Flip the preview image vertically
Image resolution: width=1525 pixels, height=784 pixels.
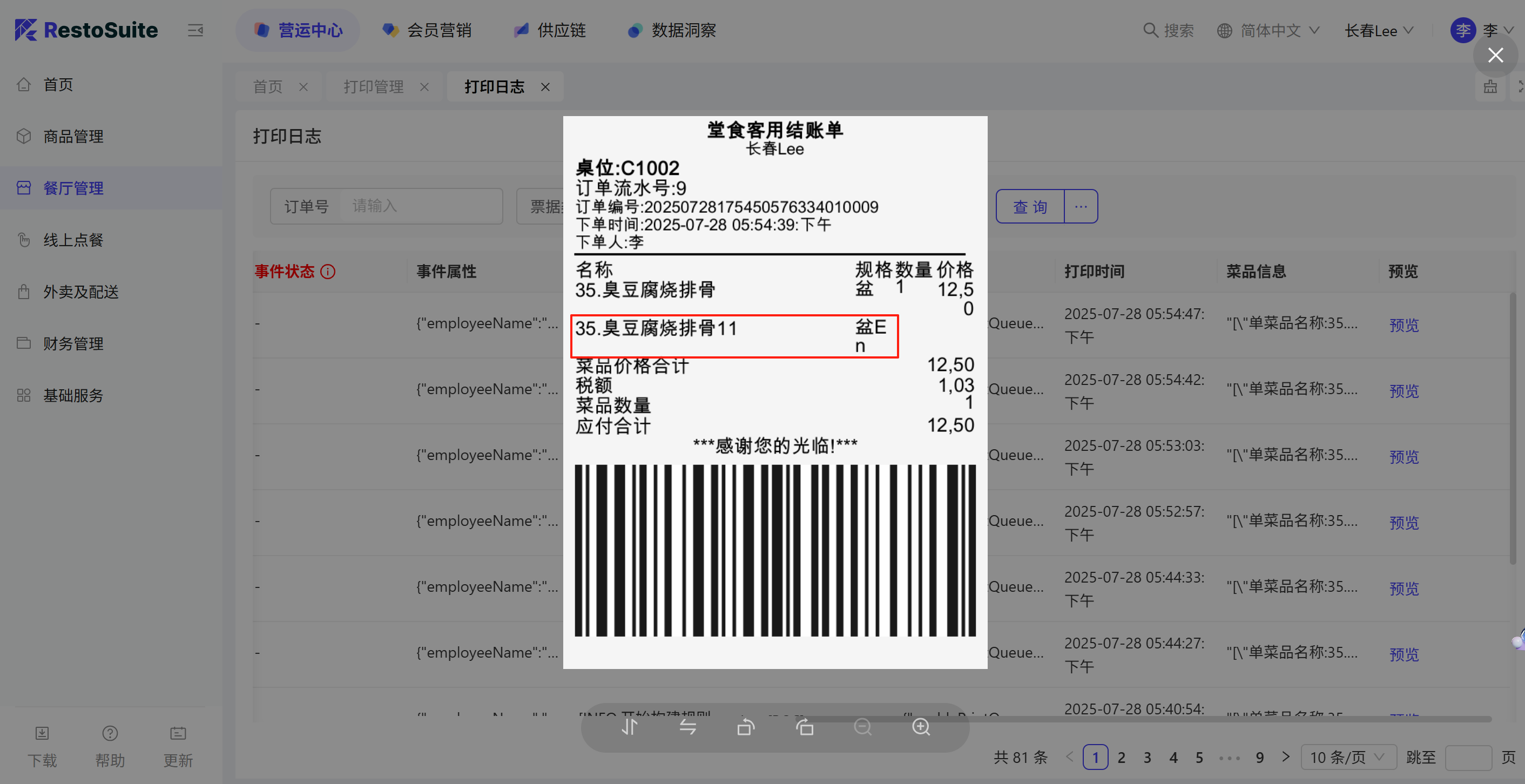629,727
